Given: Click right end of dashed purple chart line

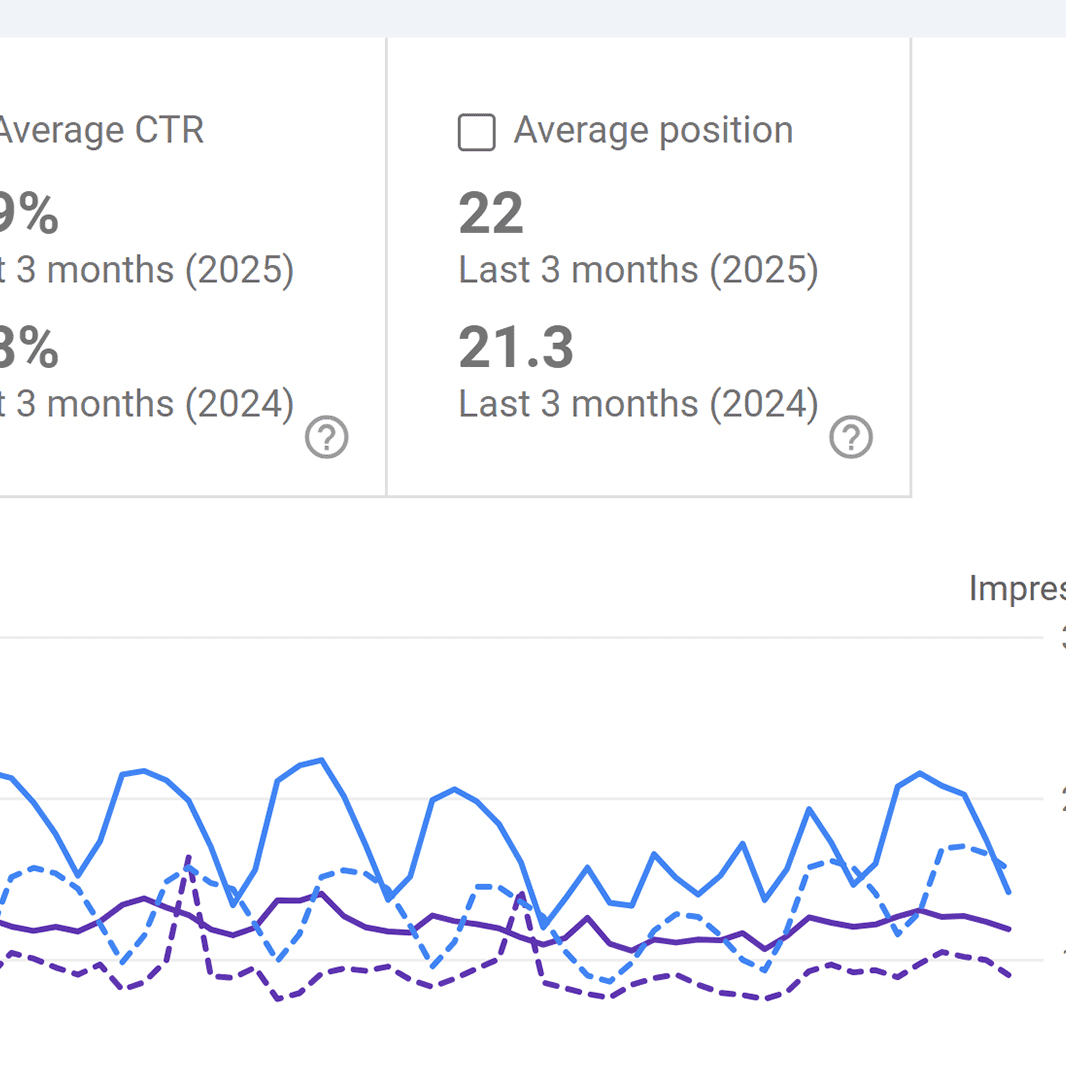Looking at the screenshot, I should (x=1008, y=974).
